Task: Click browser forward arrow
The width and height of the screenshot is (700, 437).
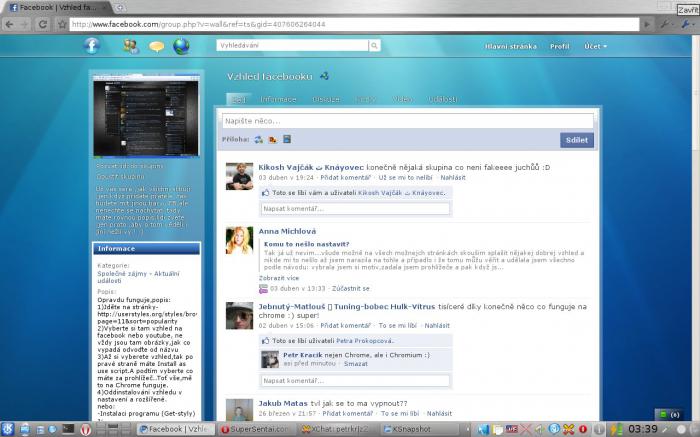Action: (25, 24)
